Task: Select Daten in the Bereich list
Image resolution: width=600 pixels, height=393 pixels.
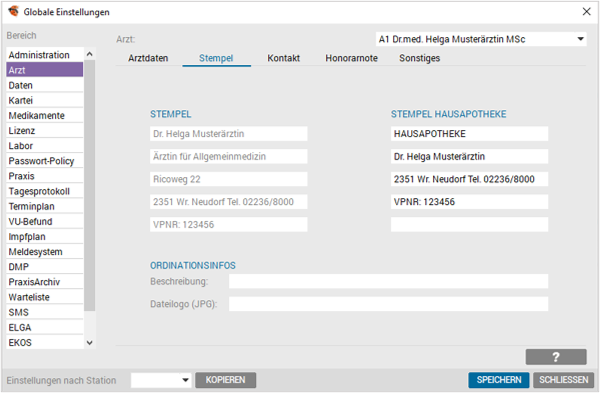Action: point(45,85)
